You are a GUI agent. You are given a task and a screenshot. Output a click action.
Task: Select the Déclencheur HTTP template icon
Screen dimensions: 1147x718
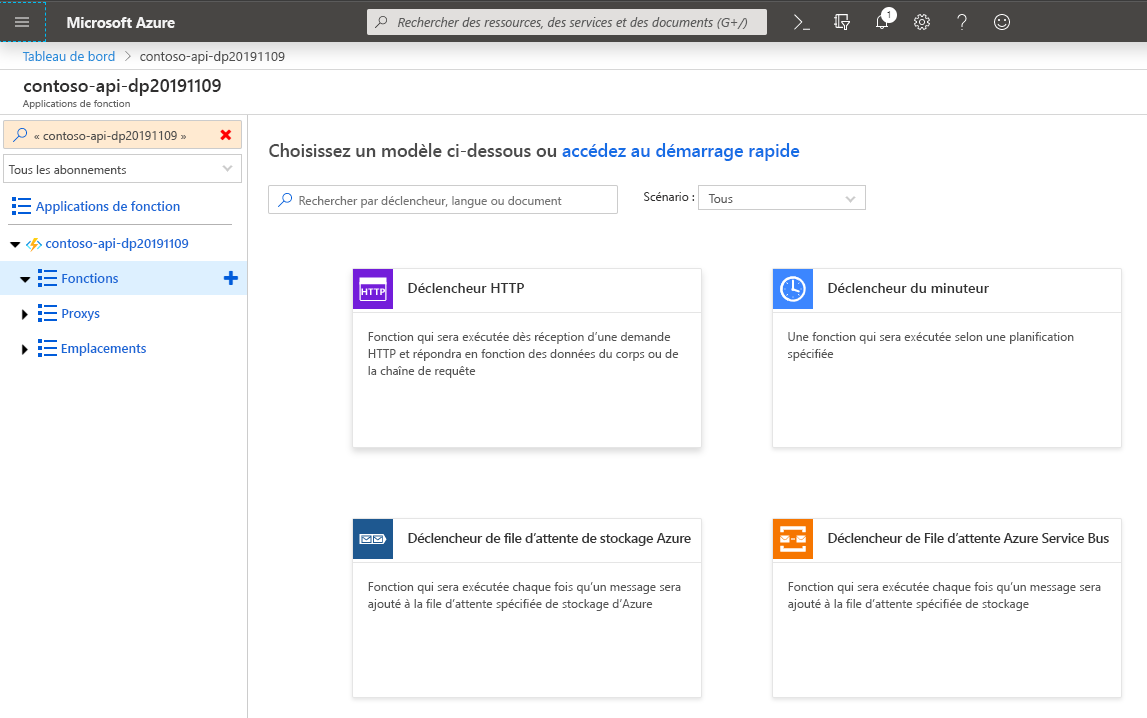pyautogui.click(x=373, y=288)
